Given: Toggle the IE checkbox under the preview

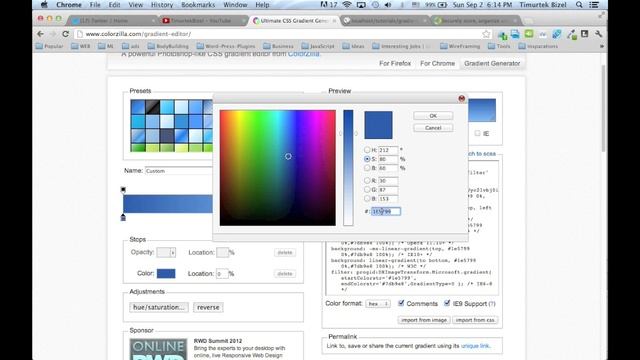Looking at the screenshot, I should point(477,133).
